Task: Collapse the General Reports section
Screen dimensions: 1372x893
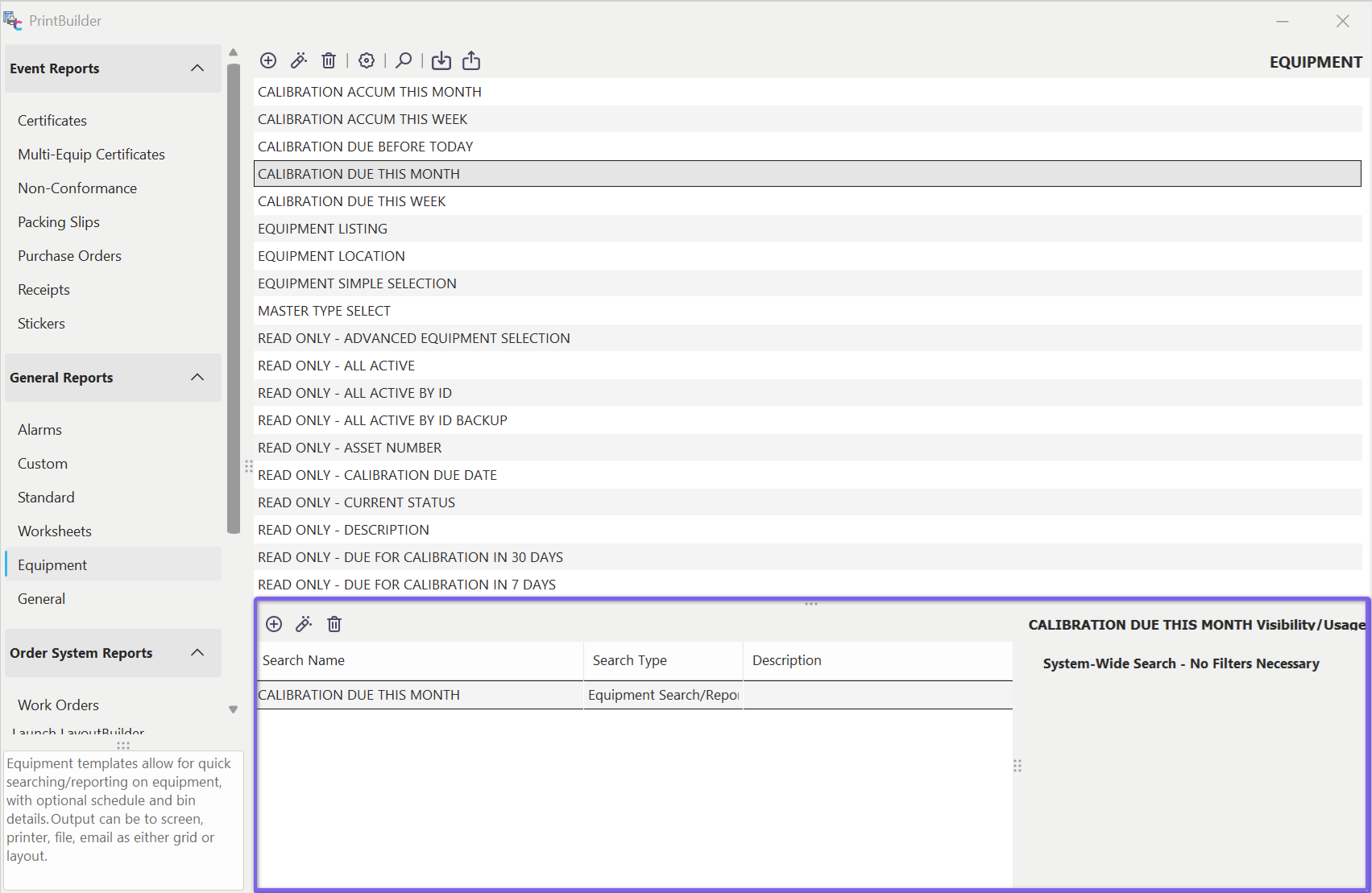Action: [x=197, y=378]
